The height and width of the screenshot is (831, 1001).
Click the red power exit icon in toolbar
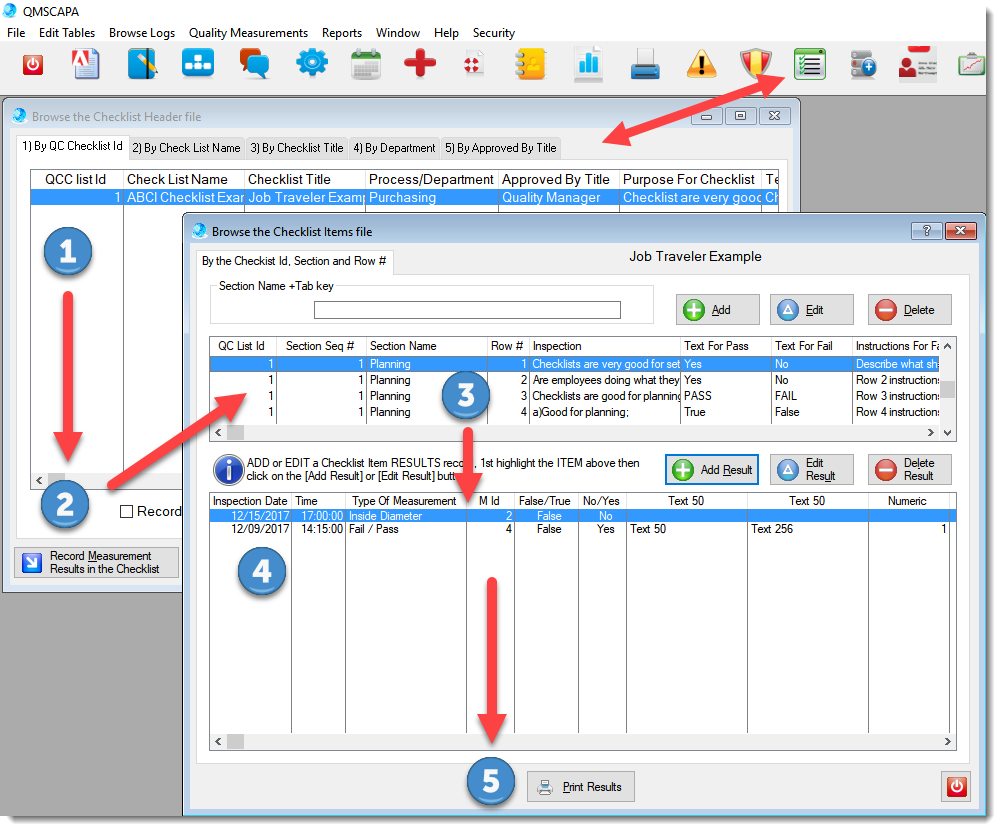pos(33,65)
